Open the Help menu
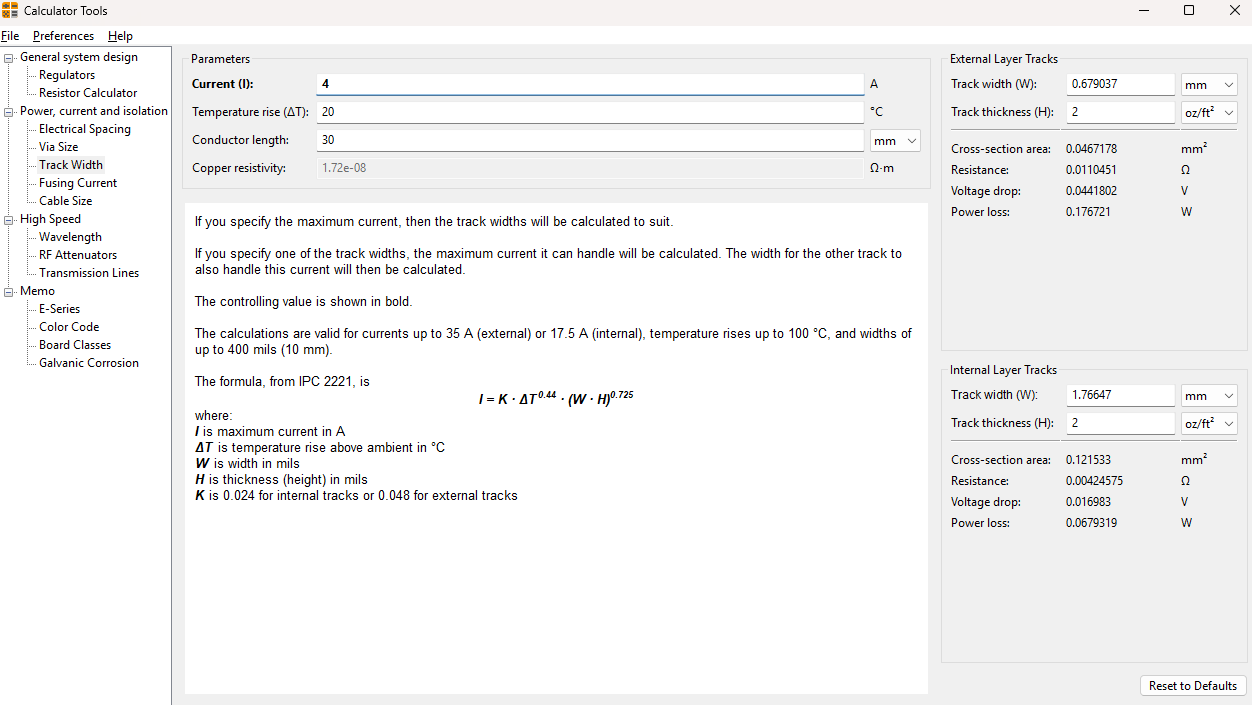1252x705 pixels. (x=120, y=36)
